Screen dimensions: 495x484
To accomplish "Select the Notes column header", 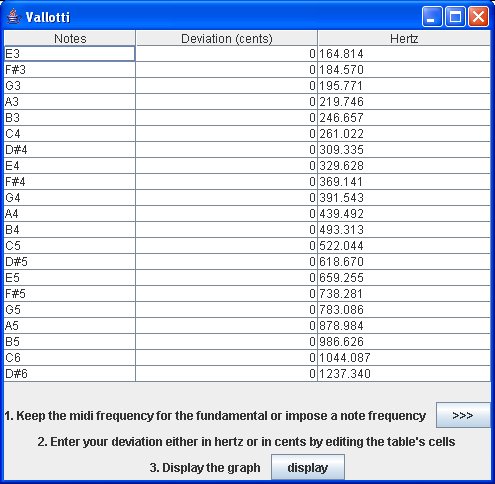I will (x=70, y=38).
